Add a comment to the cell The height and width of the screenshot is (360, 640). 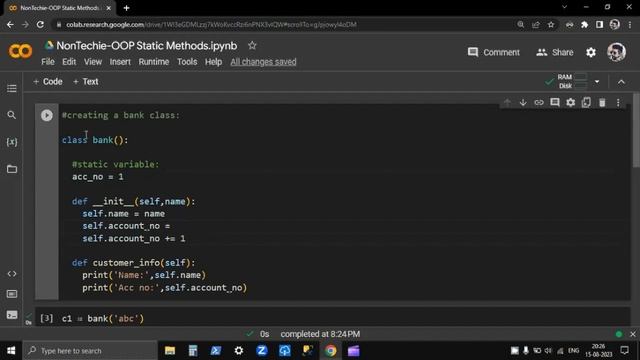click(x=555, y=102)
